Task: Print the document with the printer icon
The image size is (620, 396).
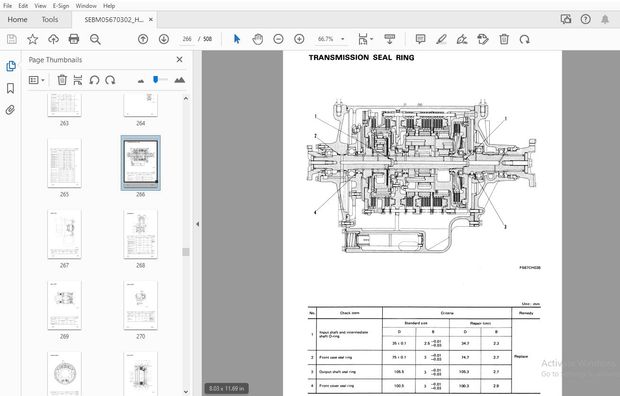Action: pyautogui.click(x=74, y=39)
